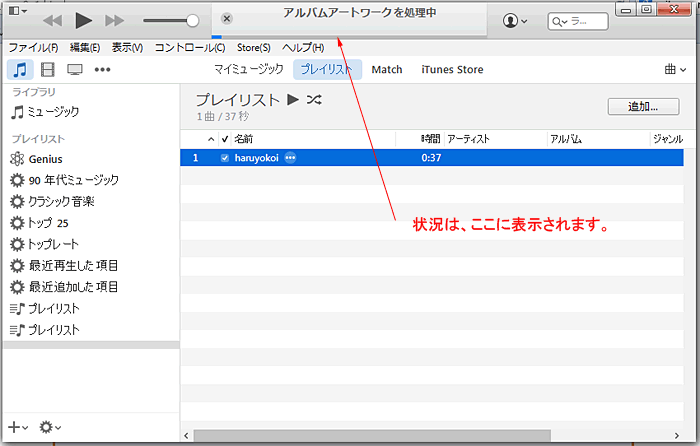Screen dimensions: 700x446
Task: Sort by the 時間 column header
Action: click(430, 139)
